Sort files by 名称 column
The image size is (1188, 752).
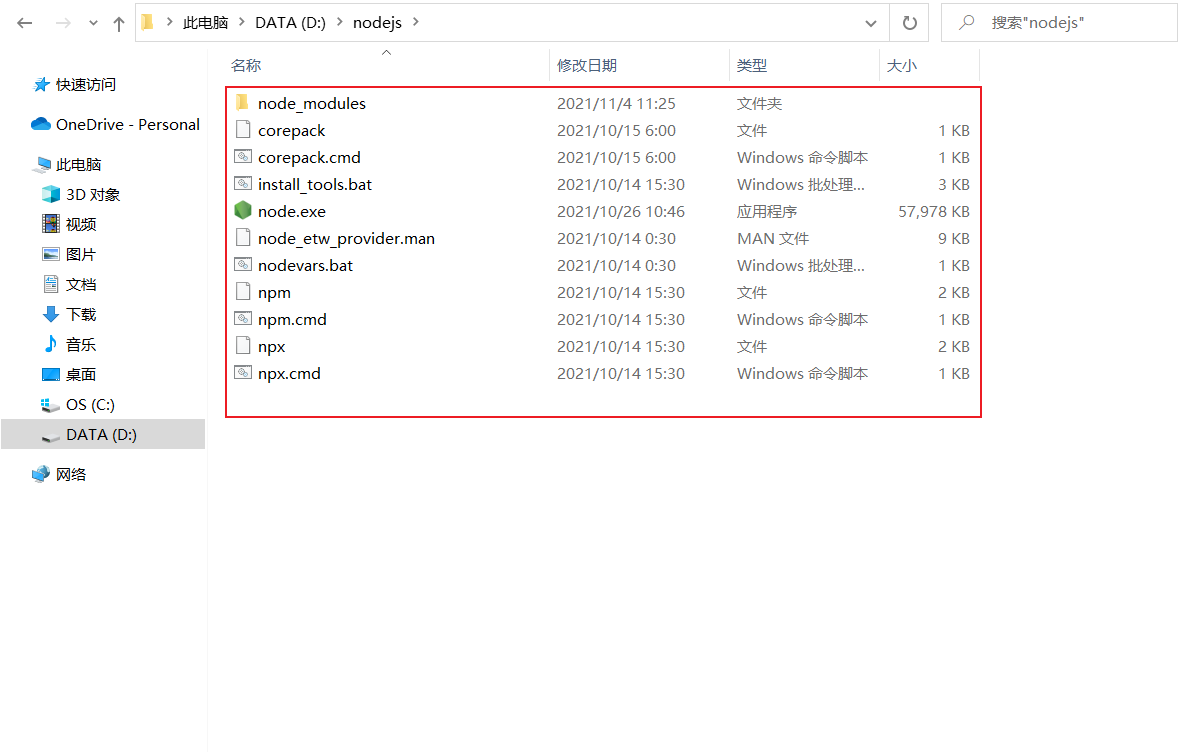pyautogui.click(x=246, y=66)
